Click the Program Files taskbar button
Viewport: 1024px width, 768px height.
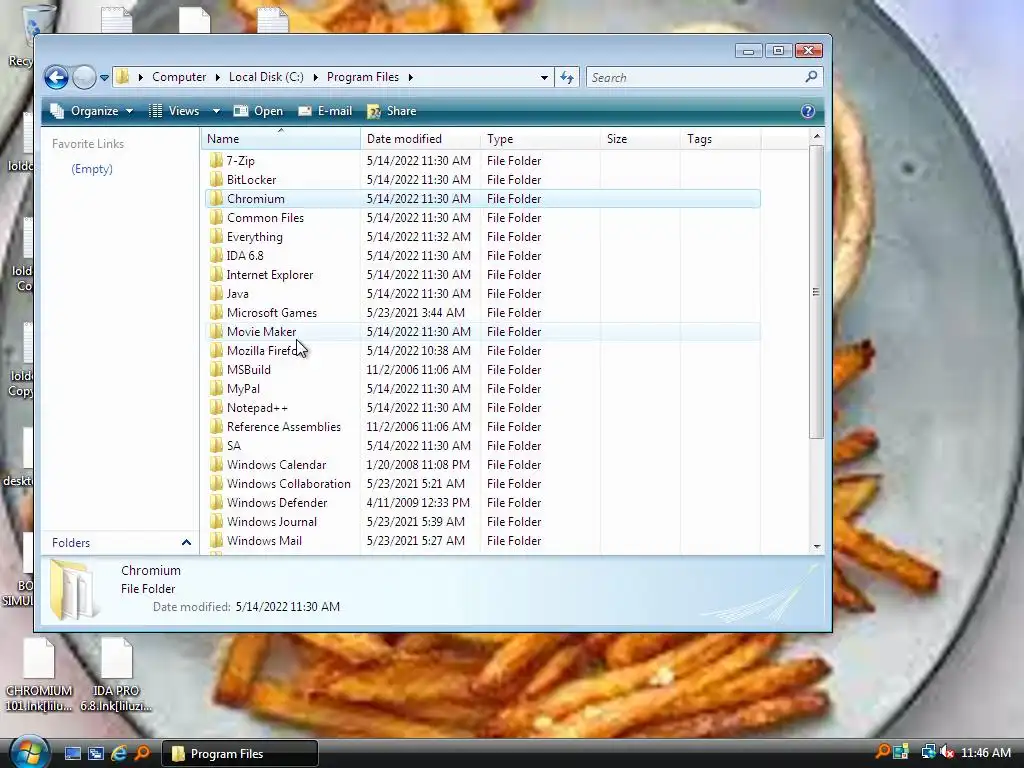[239, 754]
